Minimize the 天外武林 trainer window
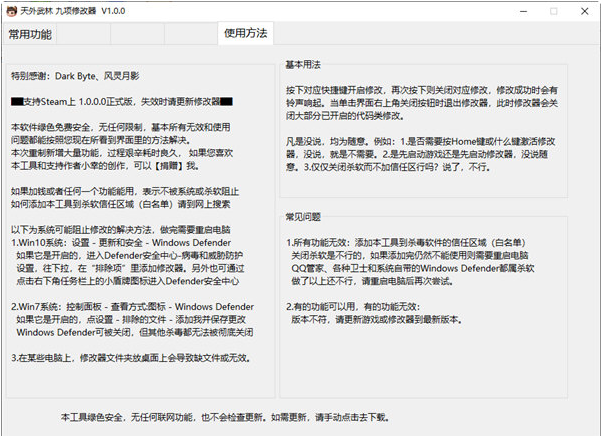Viewport: 601px width, 436px height. point(523,11)
